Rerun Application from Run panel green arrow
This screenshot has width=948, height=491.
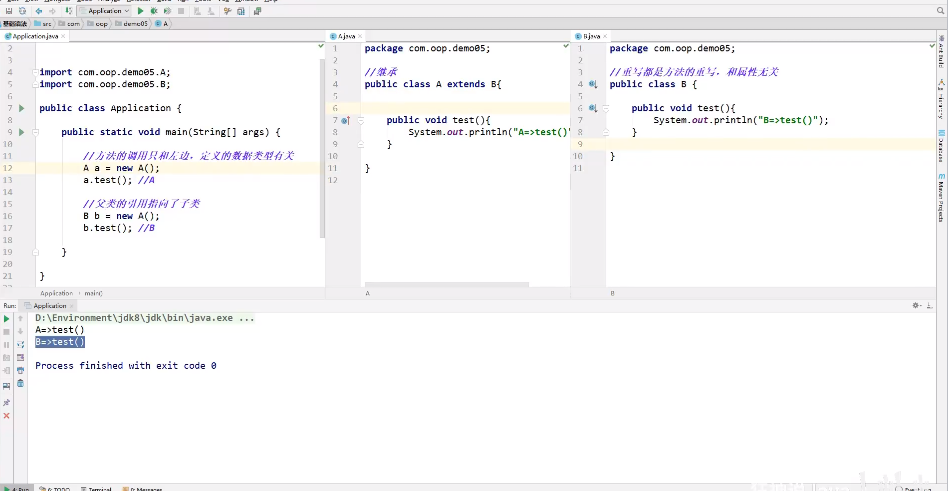[7, 319]
